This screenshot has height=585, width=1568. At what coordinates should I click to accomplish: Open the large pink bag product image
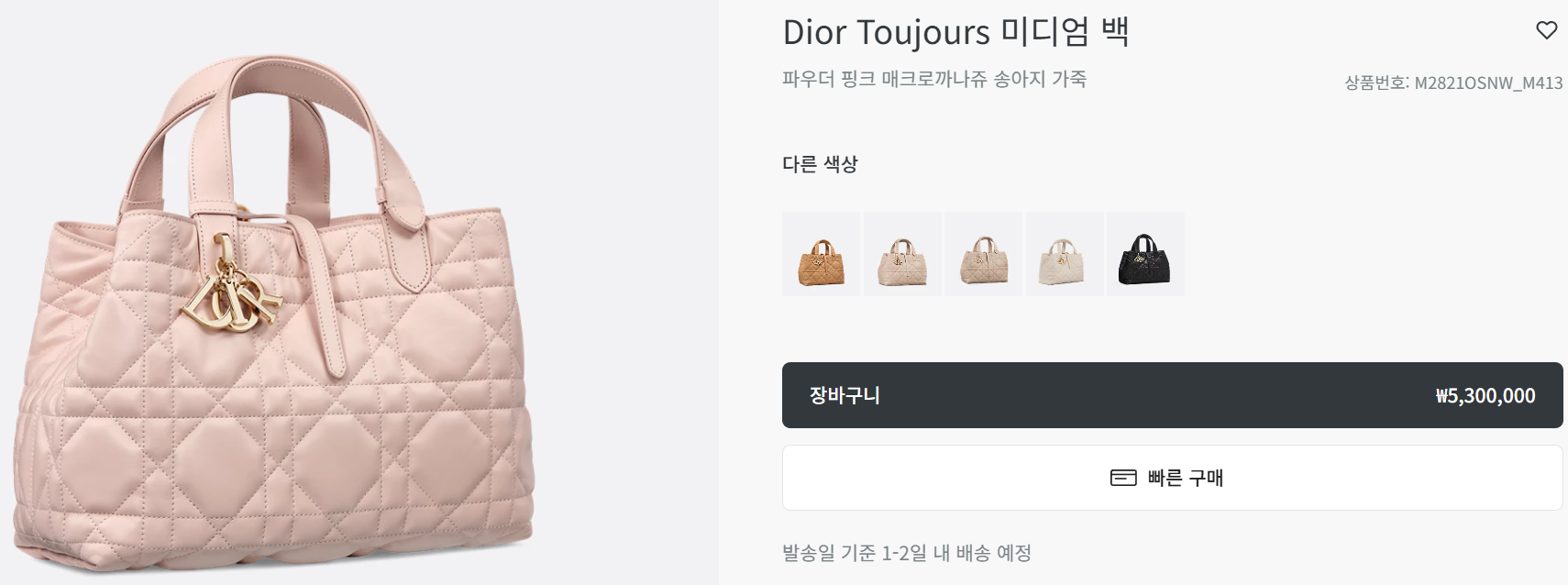coord(273,312)
